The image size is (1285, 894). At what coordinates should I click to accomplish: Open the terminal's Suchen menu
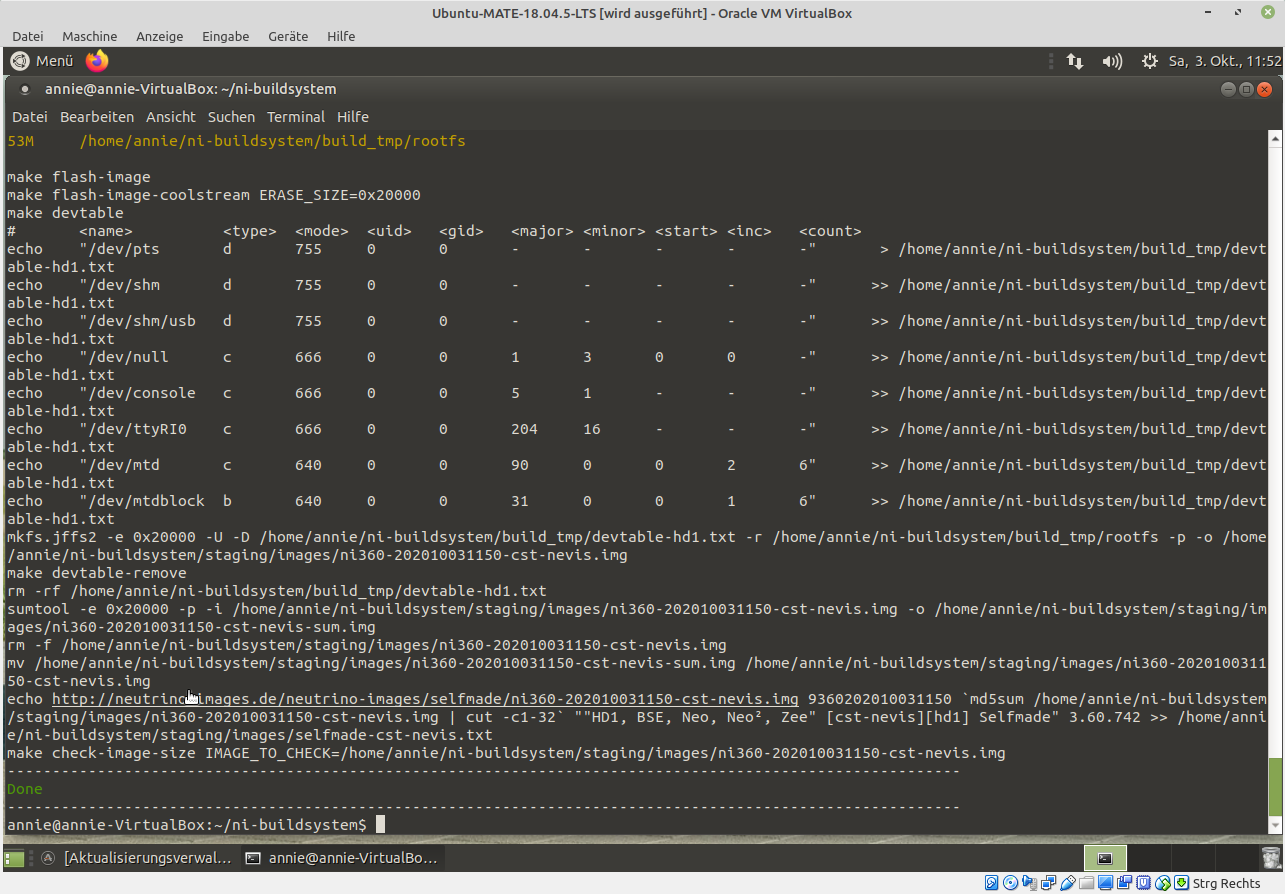pos(231,117)
